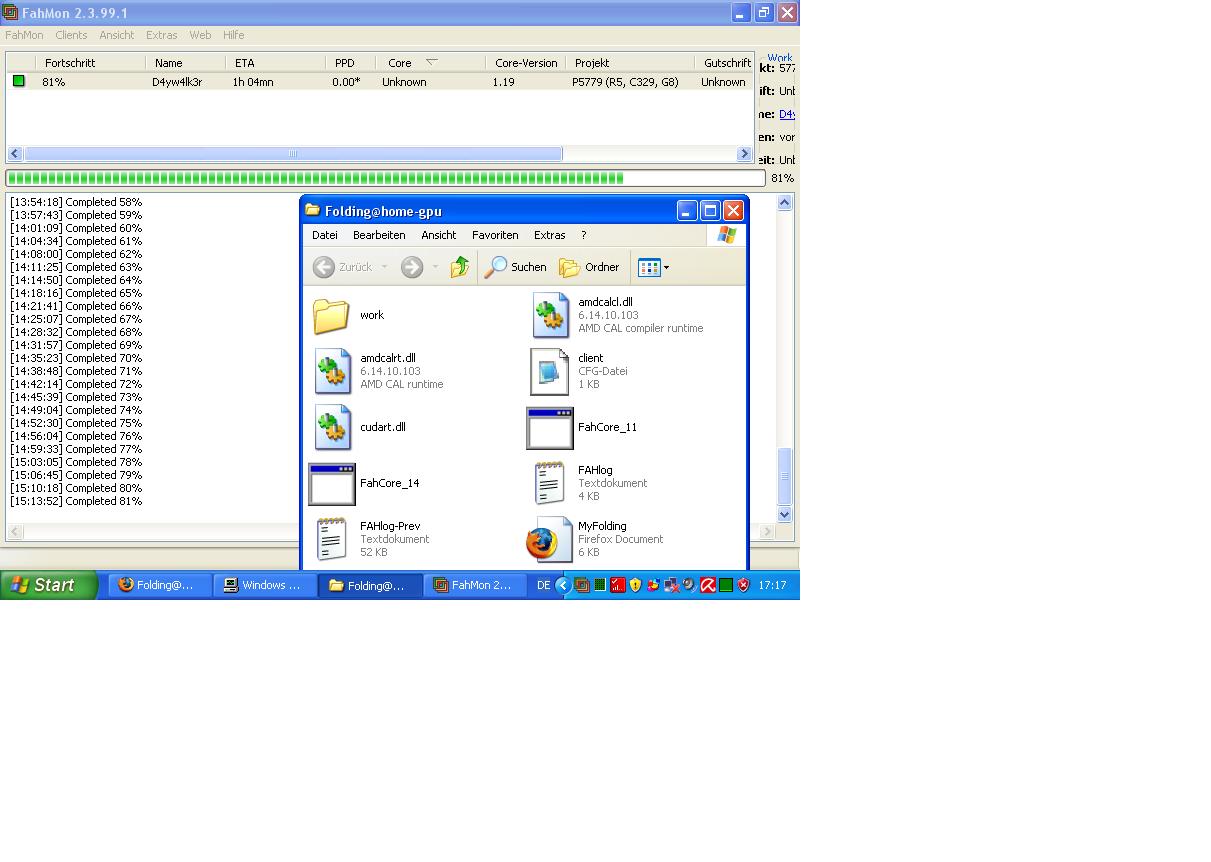Click project cell P5779 (R5, C329, G8)
This screenshot has height=862, width=1211.
click(625, 82)
